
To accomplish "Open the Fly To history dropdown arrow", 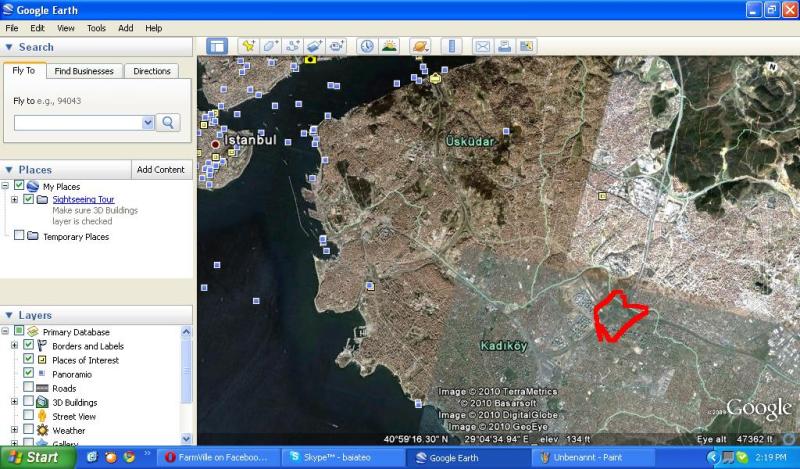I will pyautogui.click(x=148, y=122).
